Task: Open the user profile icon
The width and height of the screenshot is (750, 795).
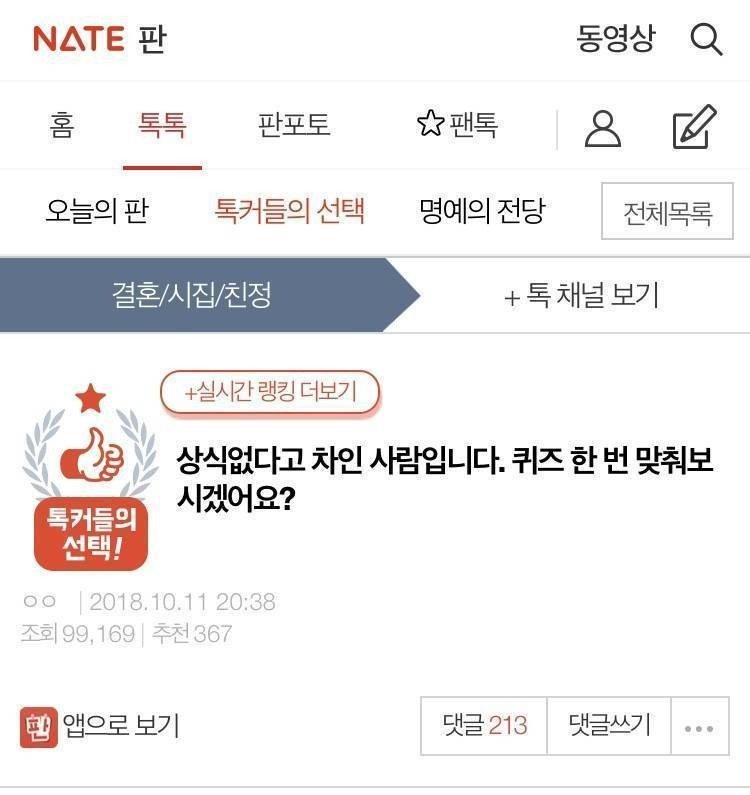Action: click(602, 129)
